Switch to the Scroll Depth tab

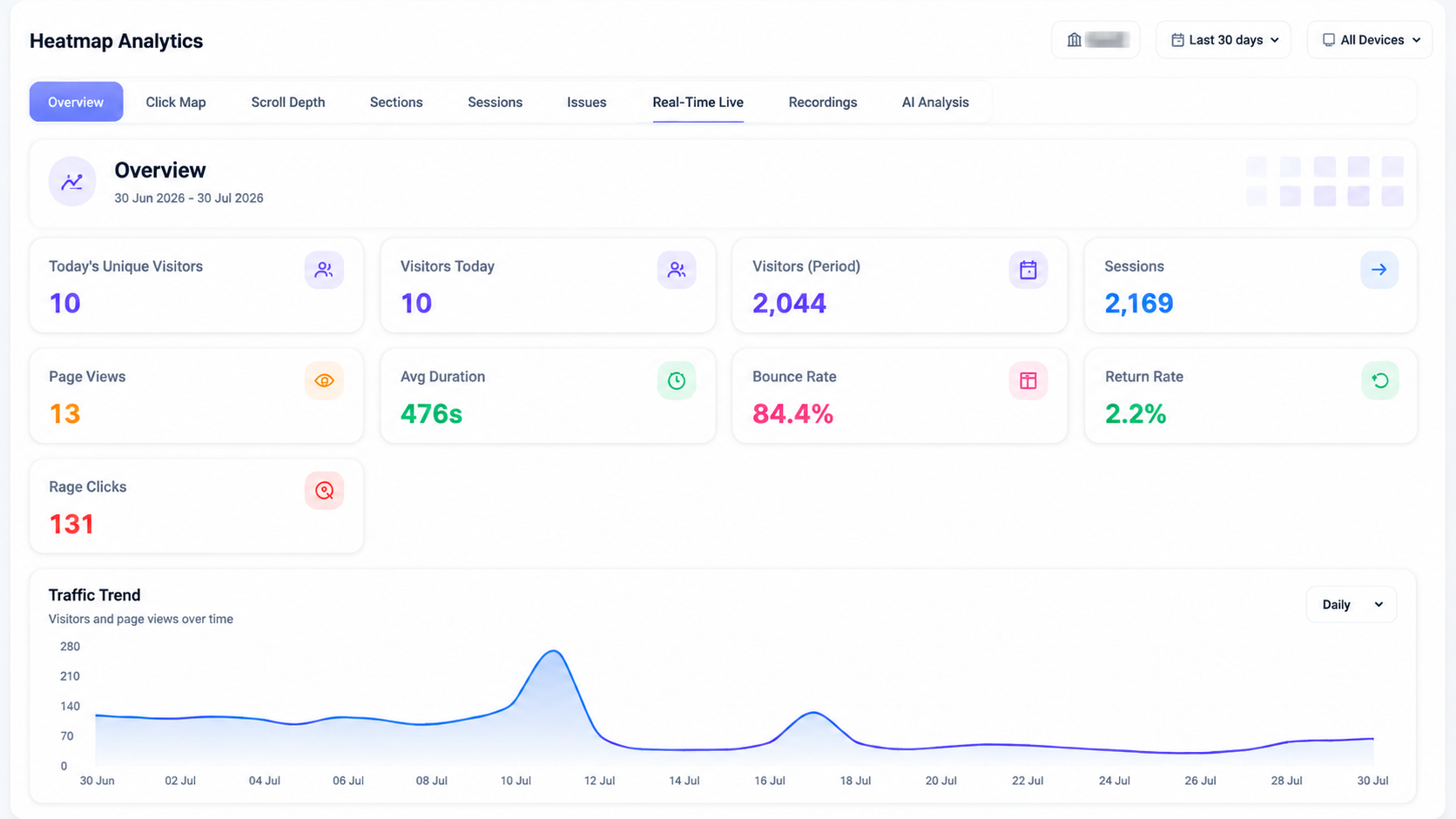coord(288,102)
